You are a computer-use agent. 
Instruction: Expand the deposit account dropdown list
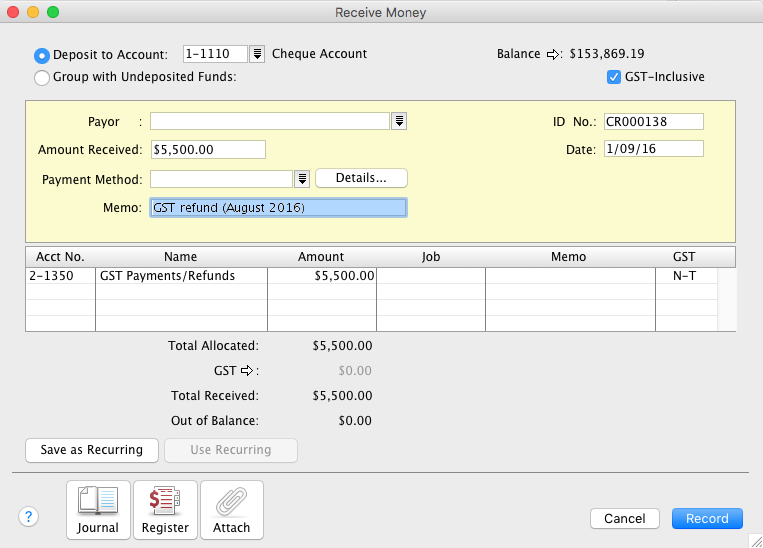[x=256, y=54]
